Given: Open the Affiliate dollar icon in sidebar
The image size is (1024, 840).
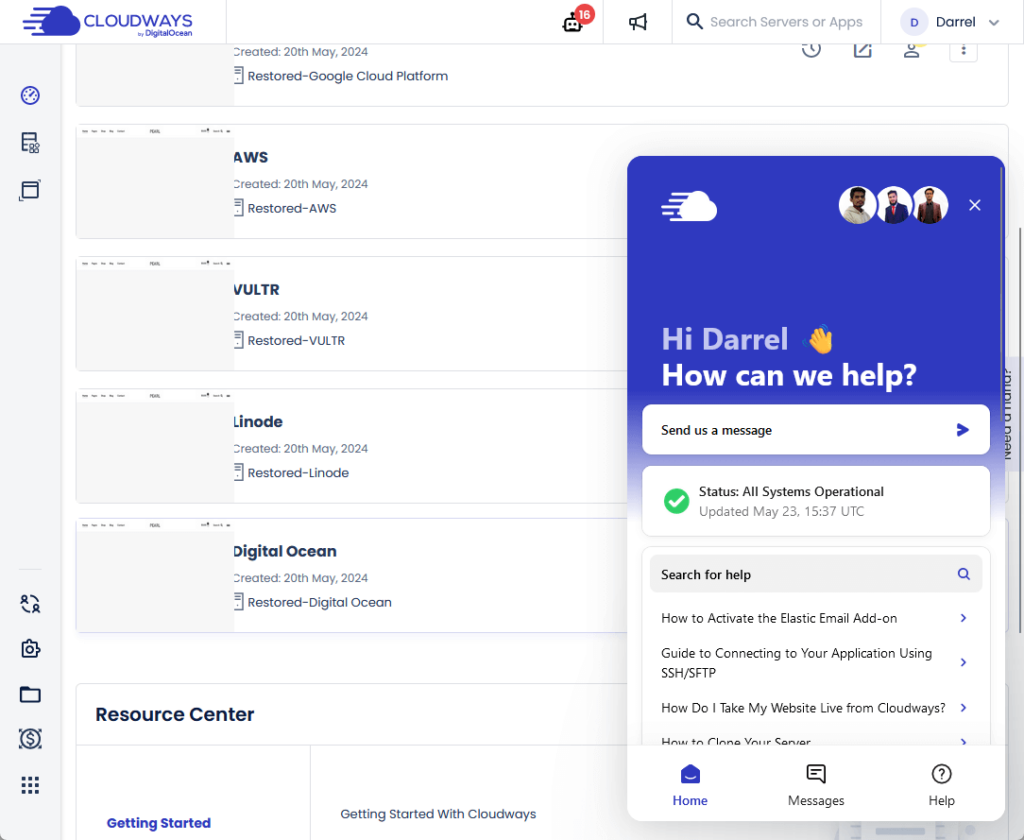Looking at the screenshot, I should (x=30, y=739).
